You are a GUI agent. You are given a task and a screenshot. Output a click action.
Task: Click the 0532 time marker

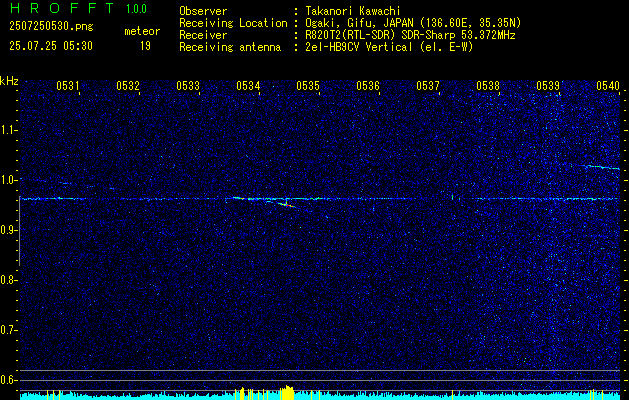(x=128, y=85)
